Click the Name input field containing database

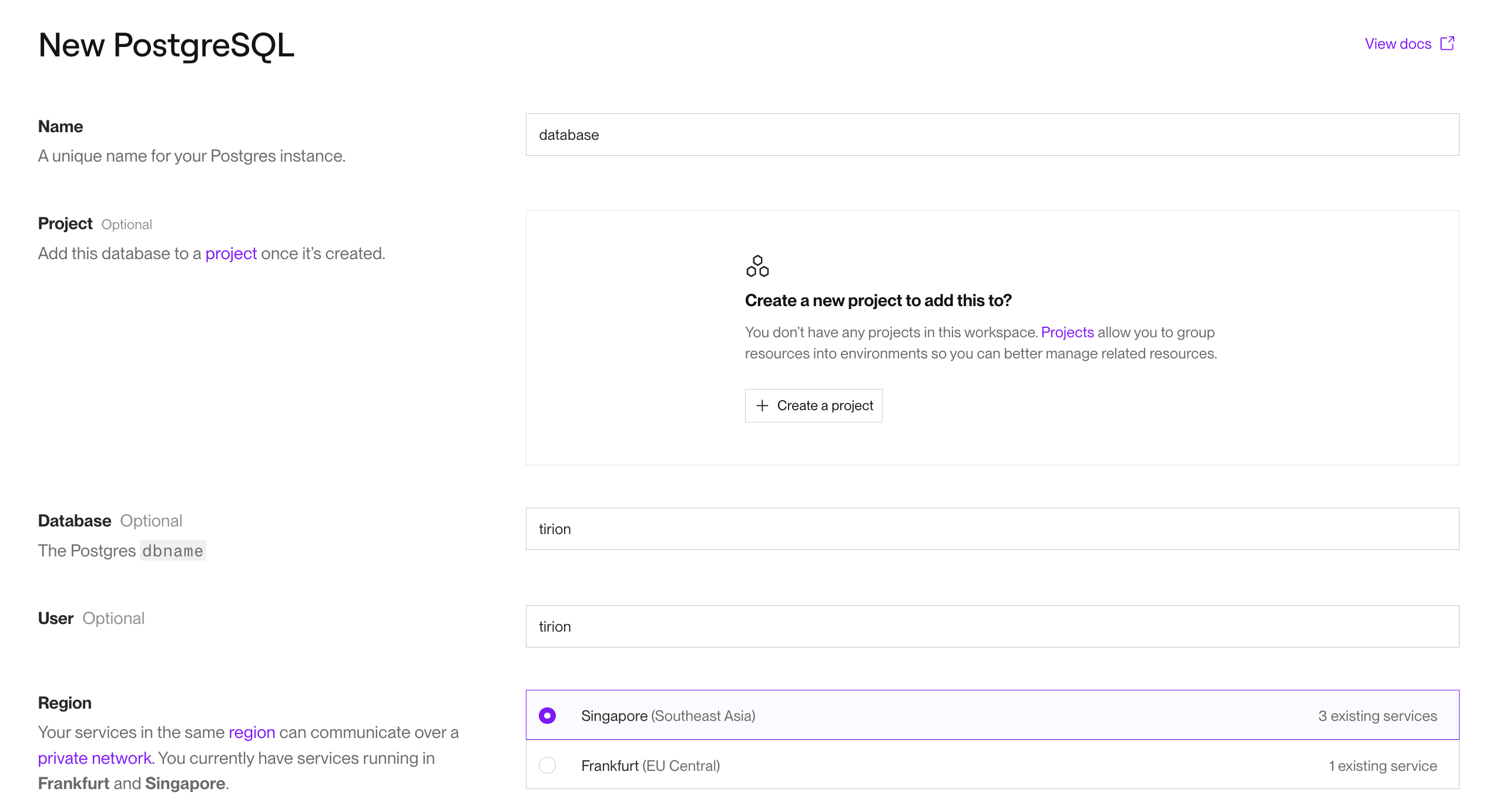click(992, 135)
